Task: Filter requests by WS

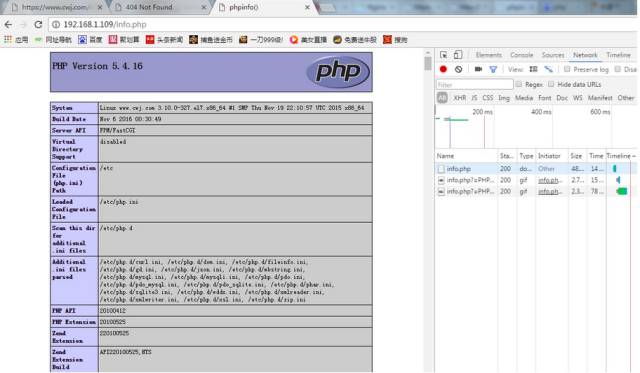Action: tap(578, 98)
